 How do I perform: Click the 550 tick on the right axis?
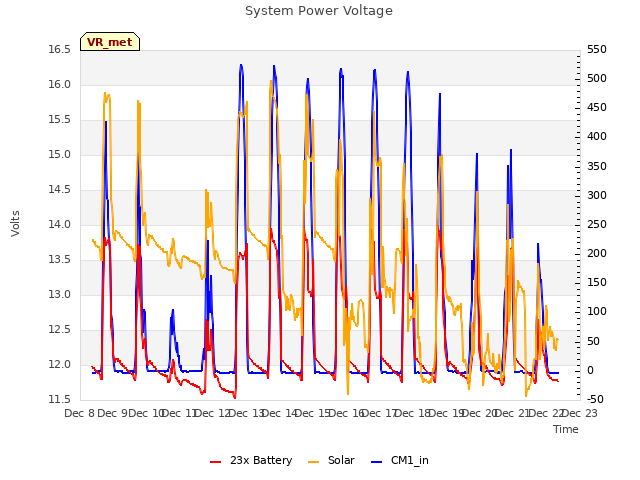pos(597,50)
